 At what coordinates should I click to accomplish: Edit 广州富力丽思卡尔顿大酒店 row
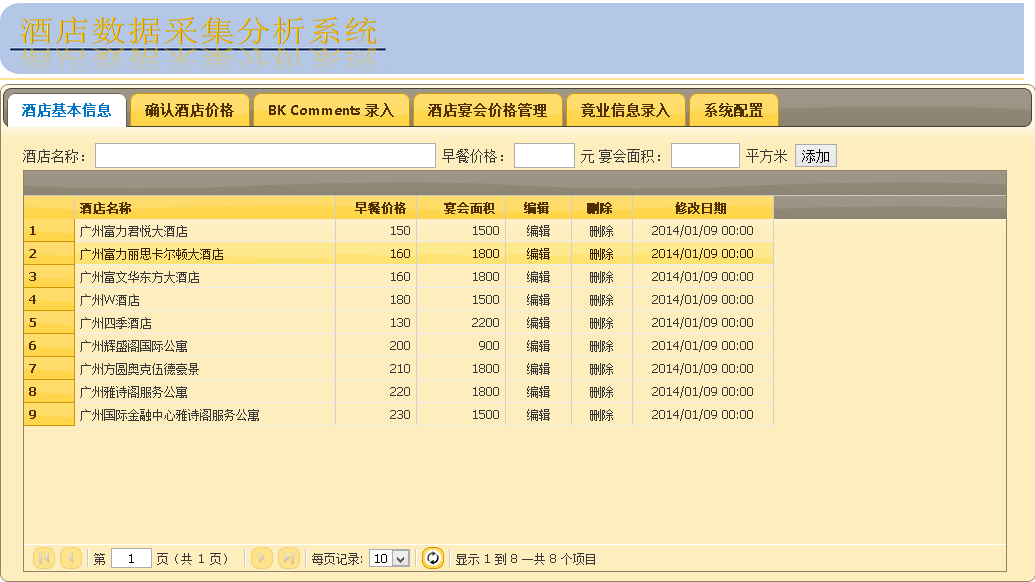538,254
